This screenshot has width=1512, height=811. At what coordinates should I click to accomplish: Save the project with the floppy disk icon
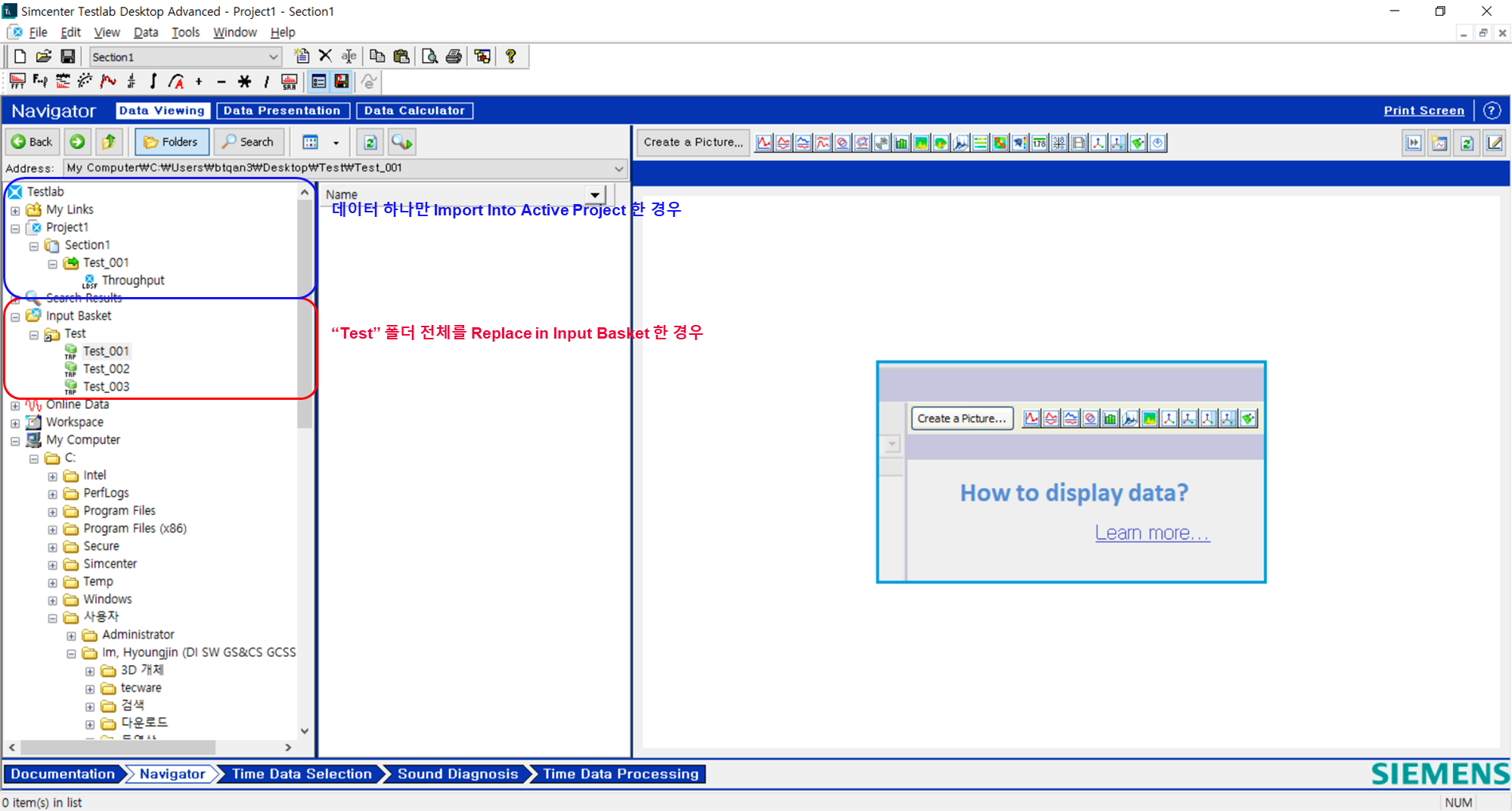68,57
